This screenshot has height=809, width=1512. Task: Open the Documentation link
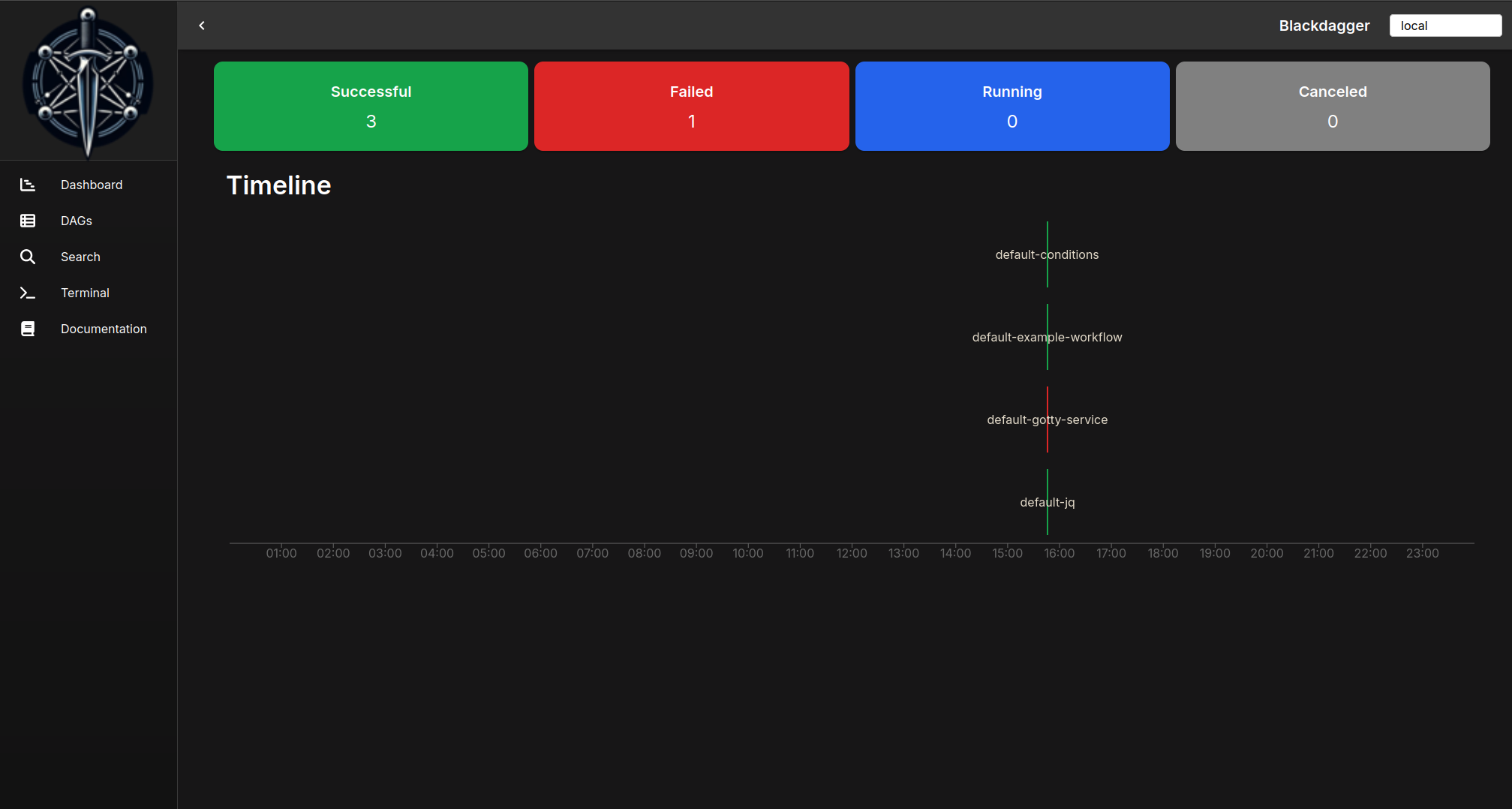(x=89, y=329)
